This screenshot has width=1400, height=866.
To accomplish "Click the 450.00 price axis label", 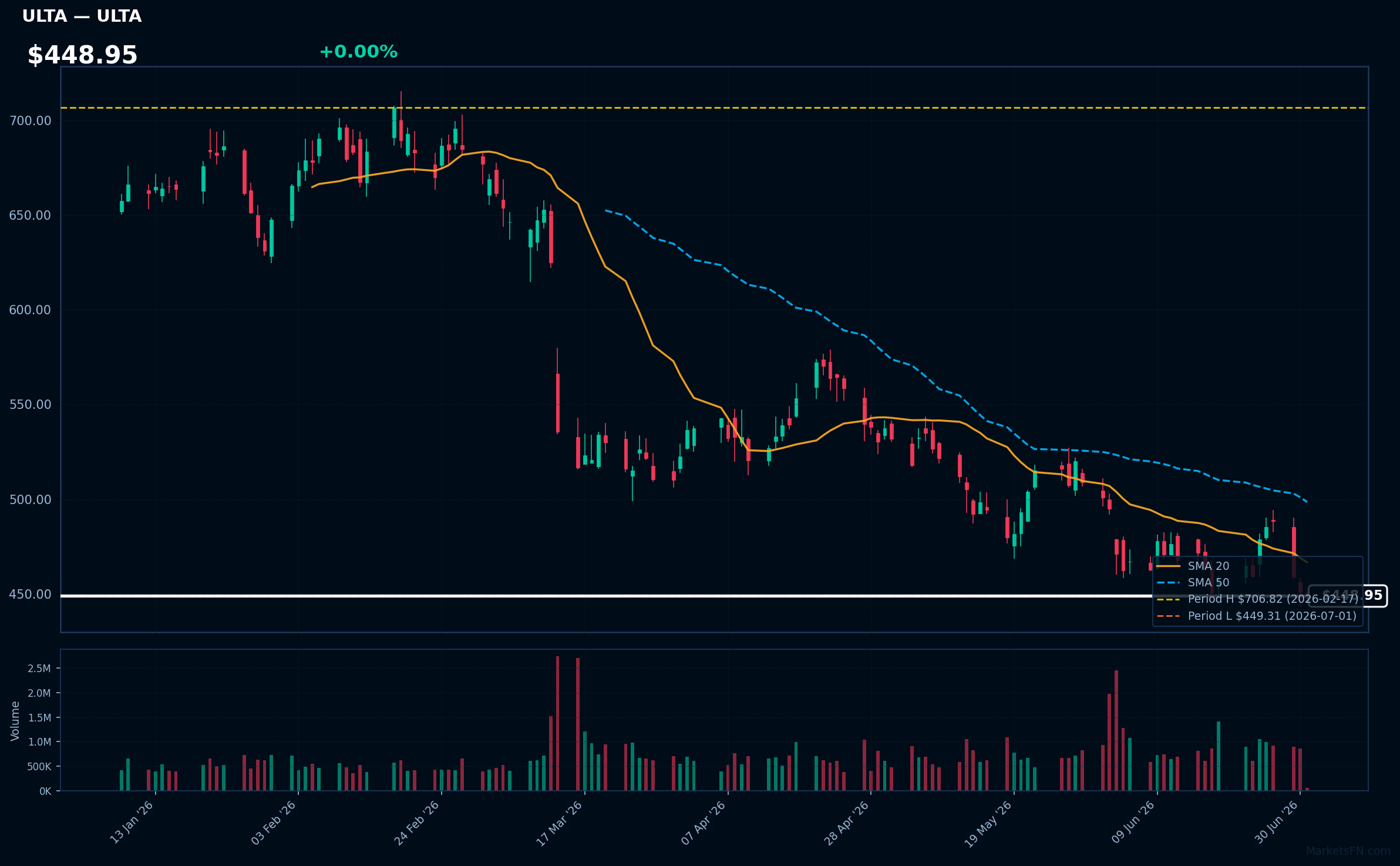I will [x=31, y=595].
